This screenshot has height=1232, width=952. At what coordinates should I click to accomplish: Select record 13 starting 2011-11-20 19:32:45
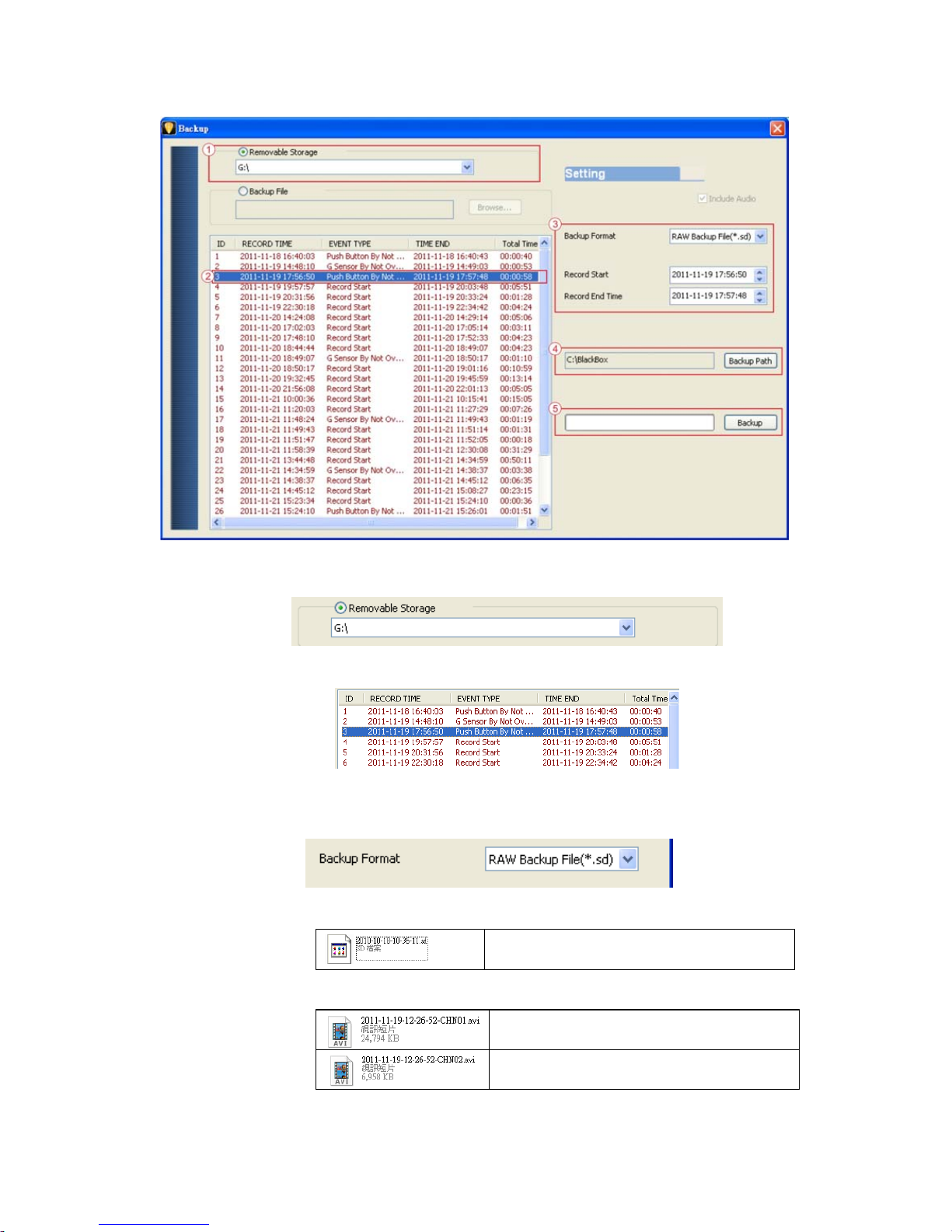point(375,379)
